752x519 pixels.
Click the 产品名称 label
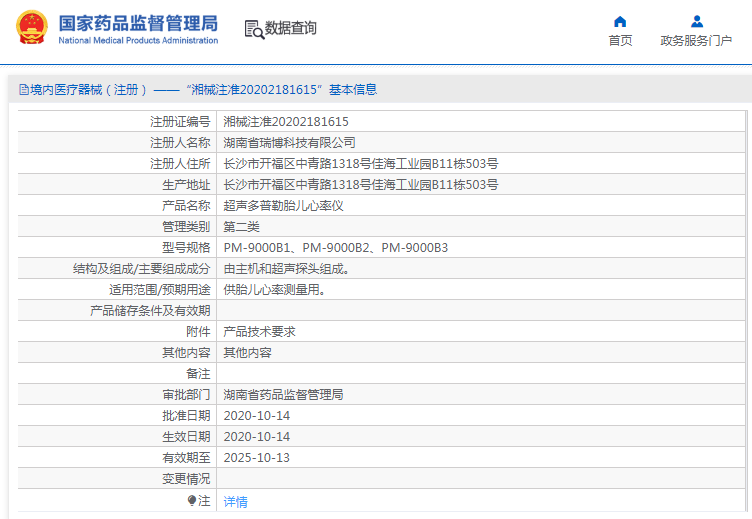[x=186, y=206]
